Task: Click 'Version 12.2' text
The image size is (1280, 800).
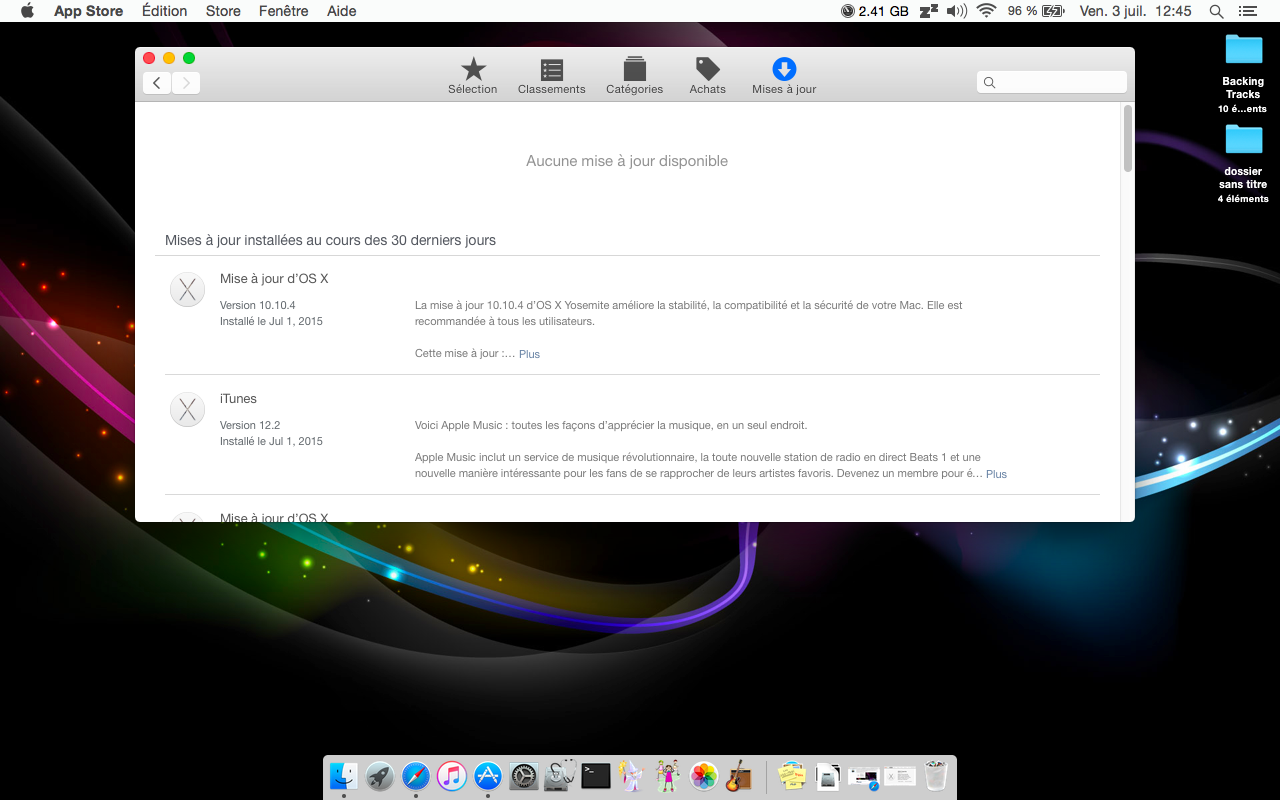Action: pos(250,425)
